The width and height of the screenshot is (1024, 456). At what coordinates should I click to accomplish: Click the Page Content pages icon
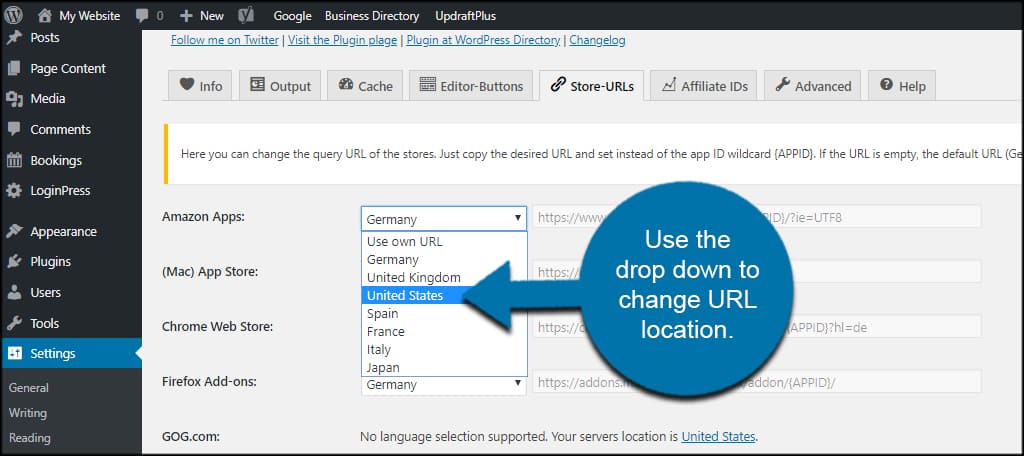point(14,68)
